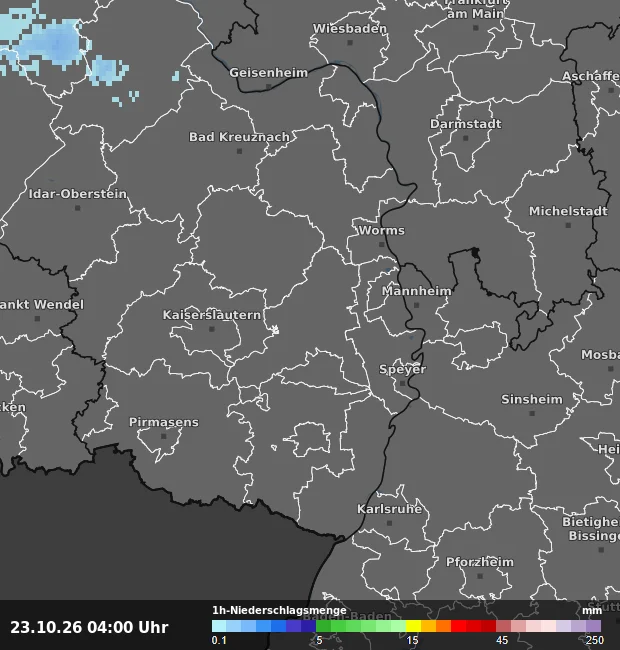620x650 pixels.
Task: Click the Pirmasens city label
Action: click(x=164, y=422)
